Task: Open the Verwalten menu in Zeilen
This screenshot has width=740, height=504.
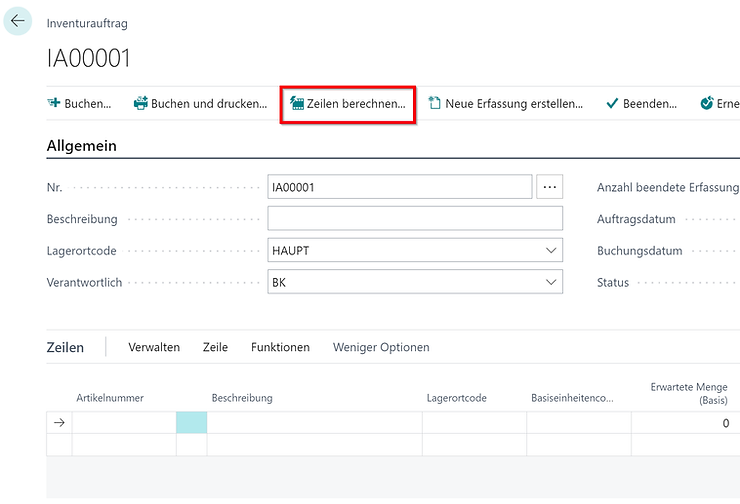Action: pyautogui.click(x=154, y=347)
